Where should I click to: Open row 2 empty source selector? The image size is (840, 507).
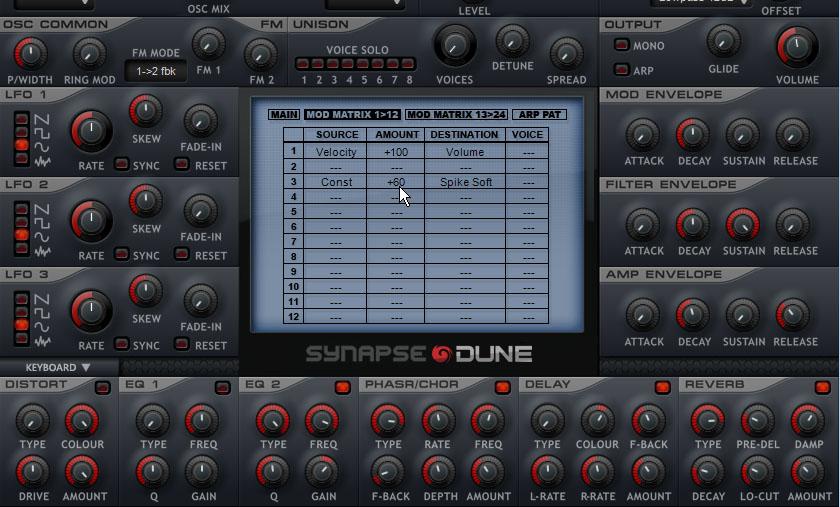point(335,167)
